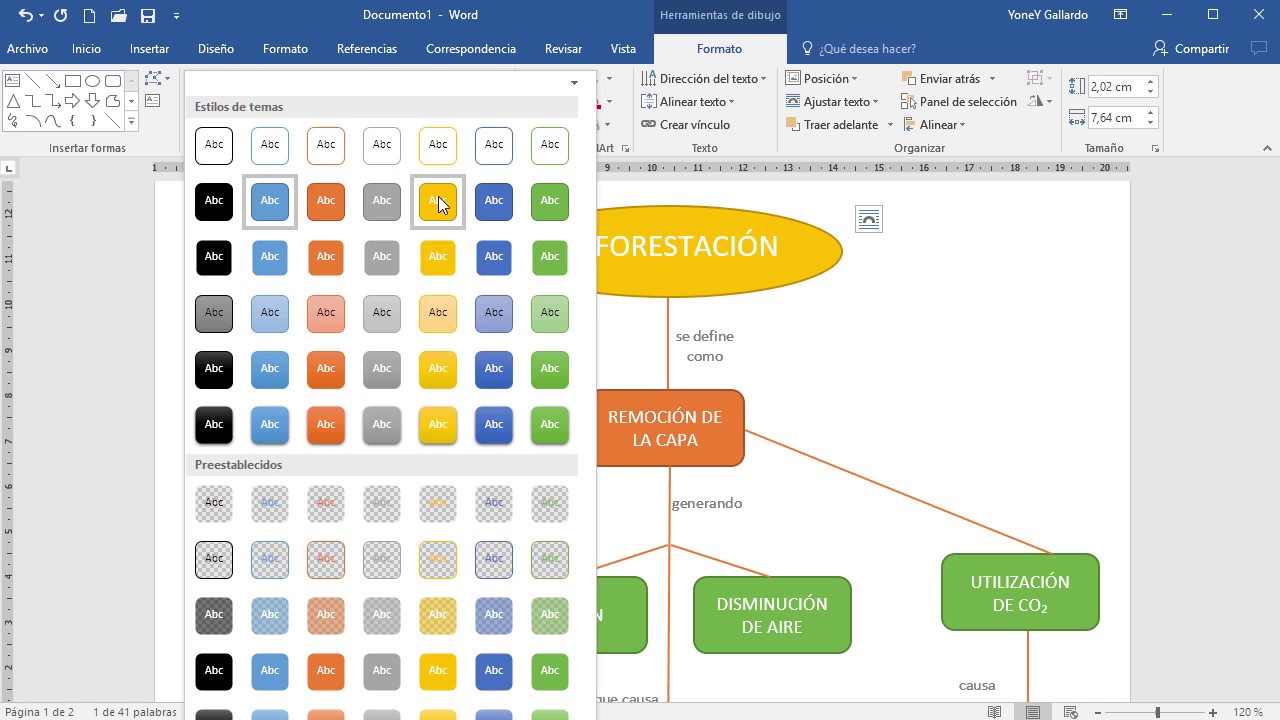Viewport: 1280px width, 720px height.
Task: Expand the arrow next to Enviar atrás
Action: tap(992, 79)
